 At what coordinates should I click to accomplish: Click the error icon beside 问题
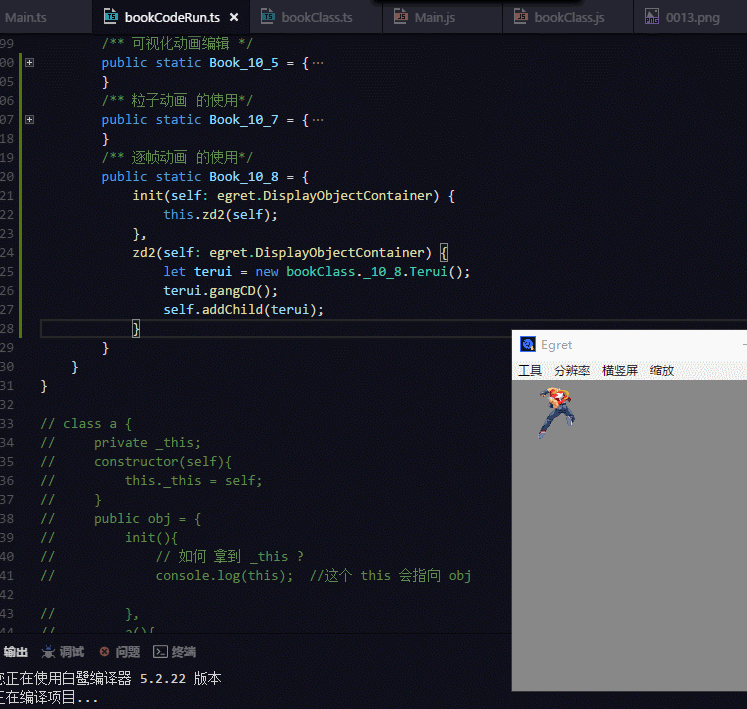104,652
